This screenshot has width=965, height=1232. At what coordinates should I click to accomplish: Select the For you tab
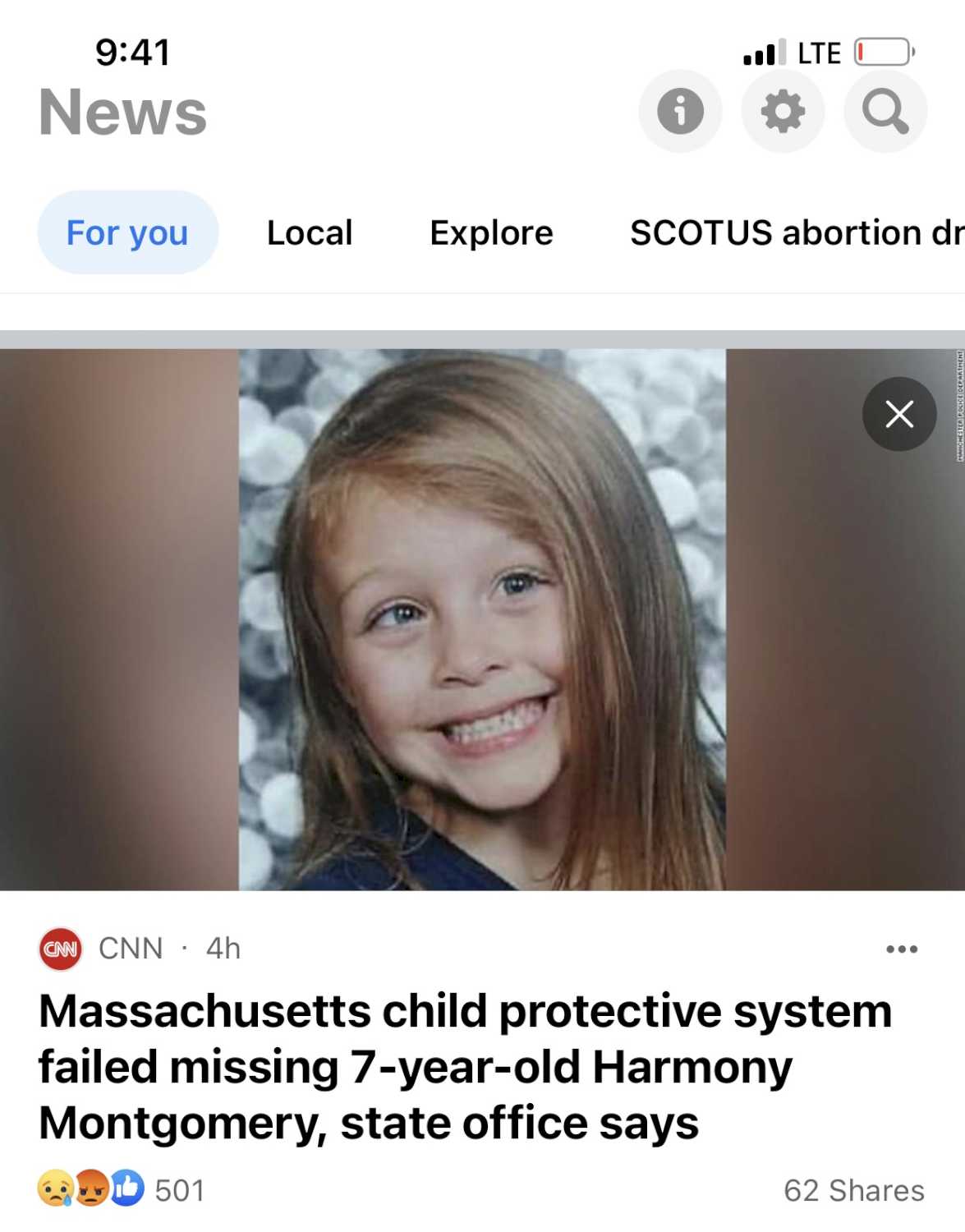coord(128,232)
